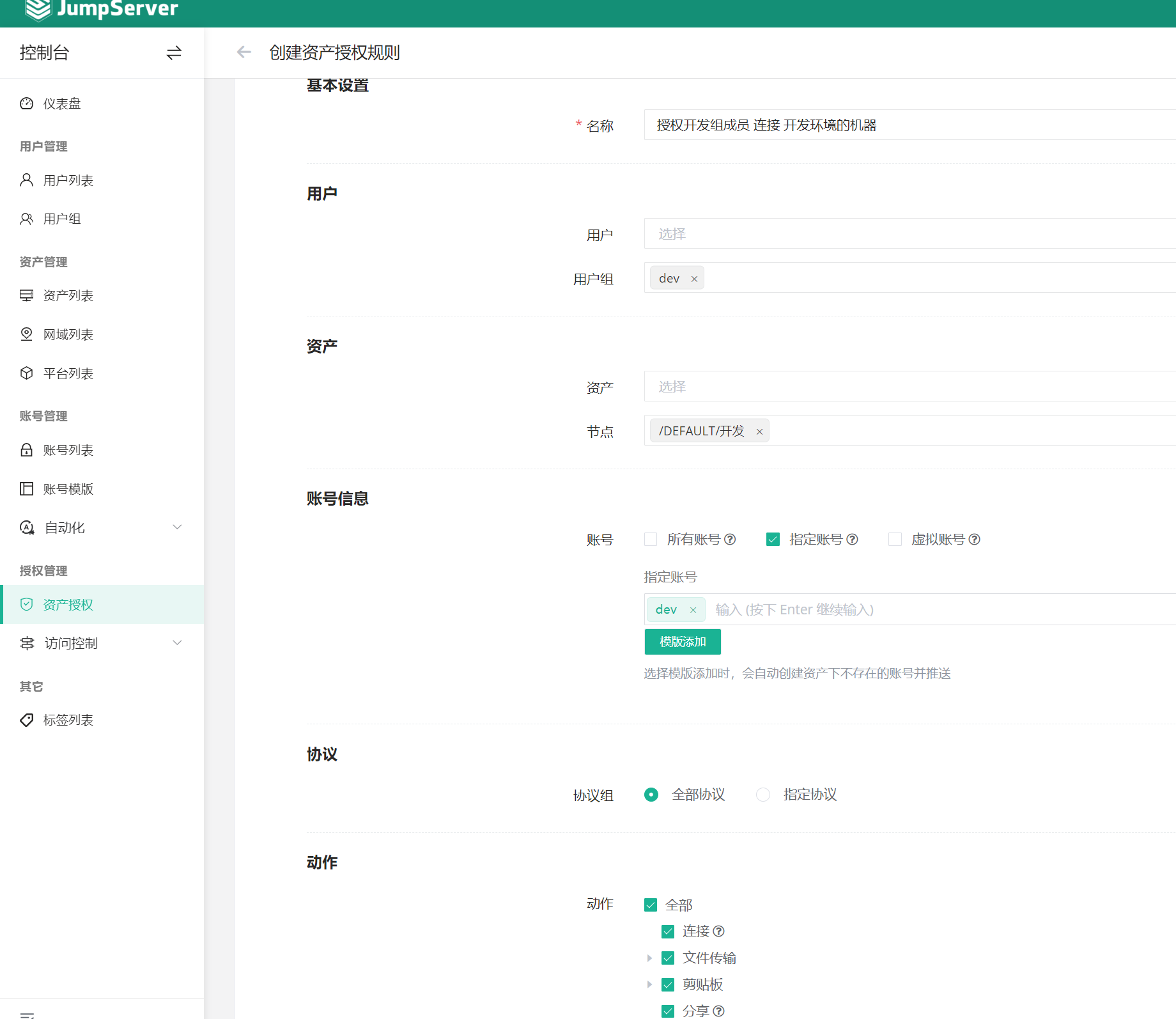Select the 指定协议 radio option
This screenshot has height=1019, width=1176.
(763, 795)
